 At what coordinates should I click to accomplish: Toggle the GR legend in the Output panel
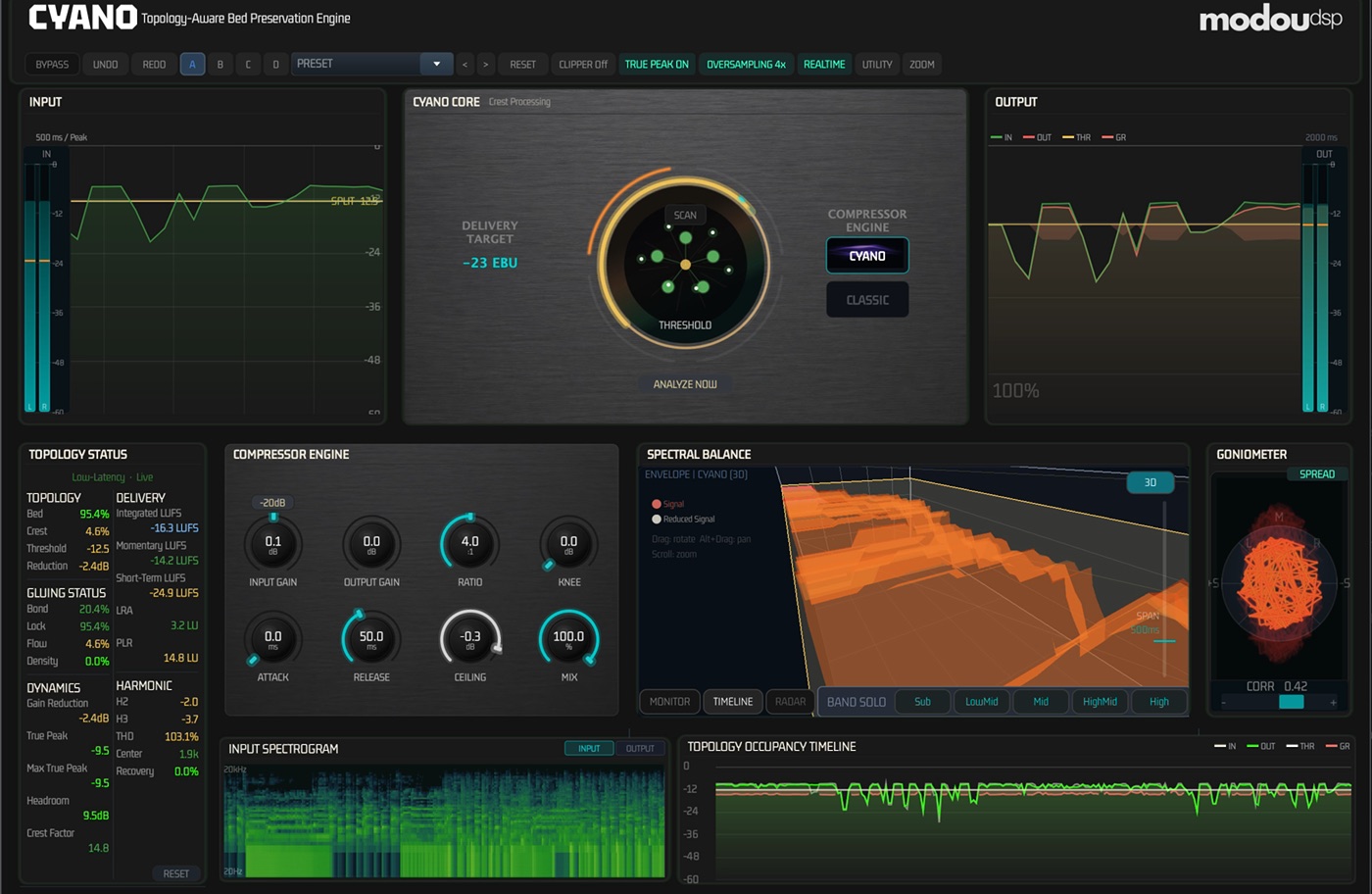coord(1114,138)
